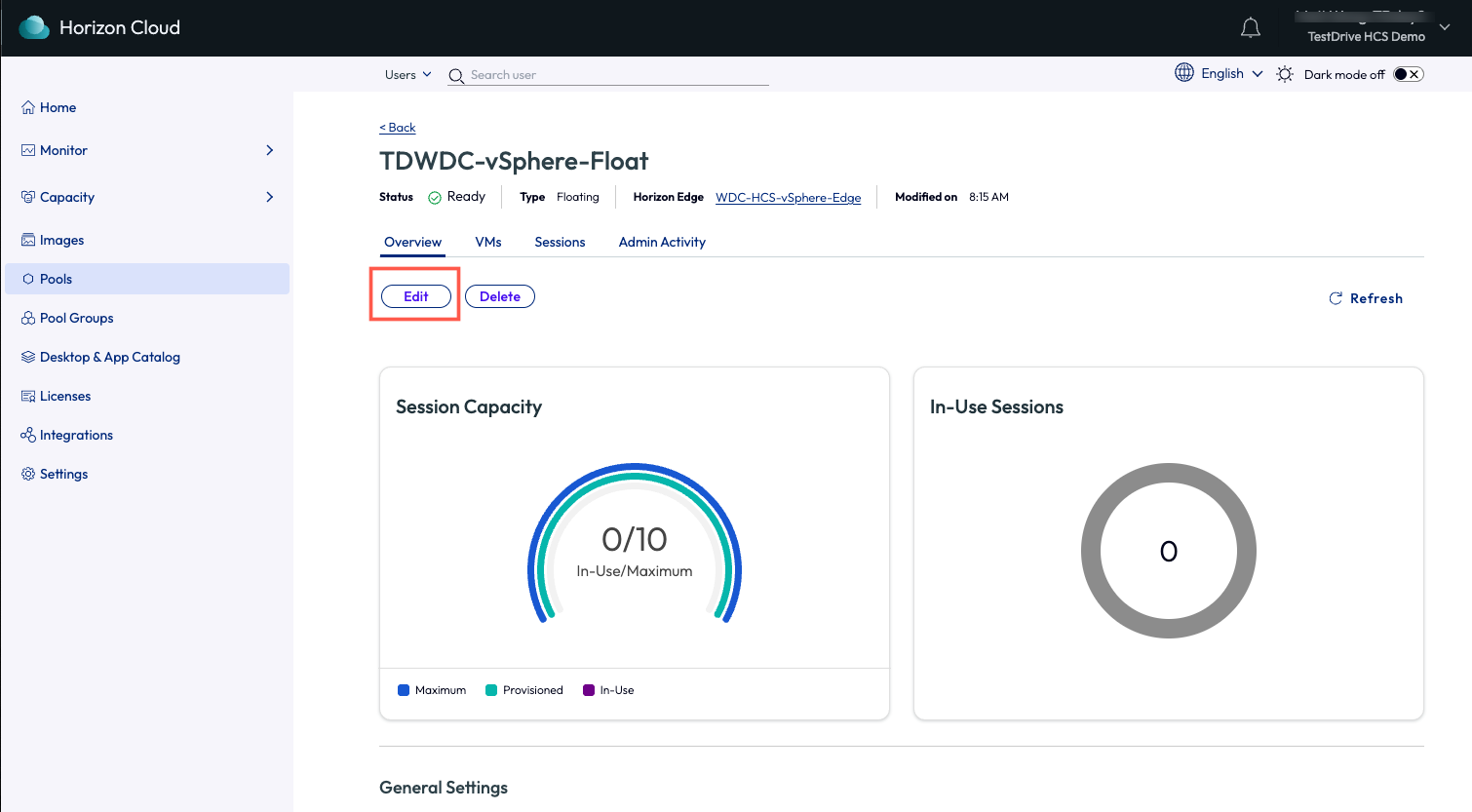Viewport: 1472px width, 812px height.
Task: Open Integrations in sidebar
Action: (x=76, y=435)
